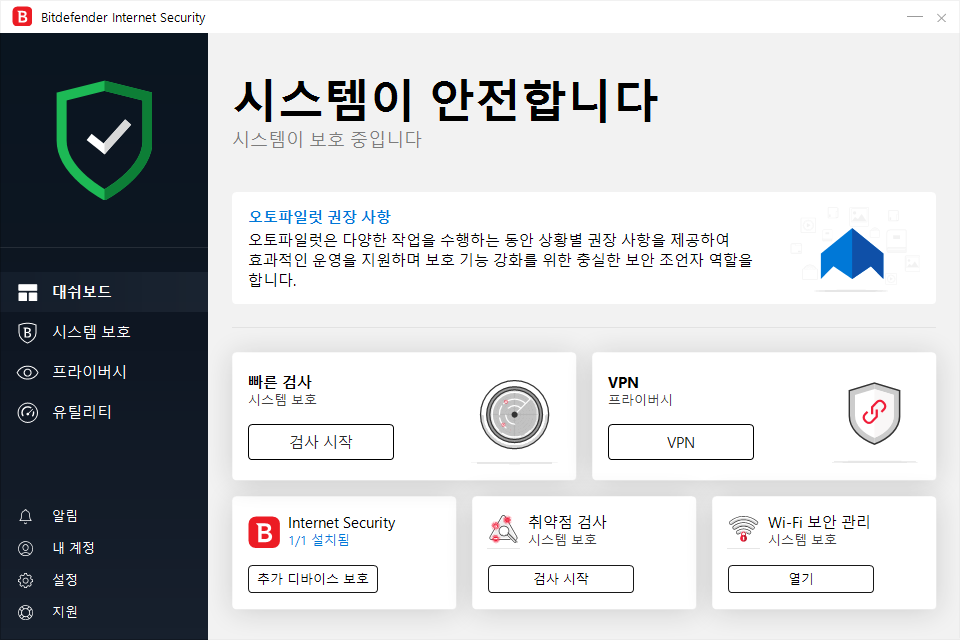The image size is (960, 640).
Task: Click the 빠른 검사 card title
Action: pos(280,382)
